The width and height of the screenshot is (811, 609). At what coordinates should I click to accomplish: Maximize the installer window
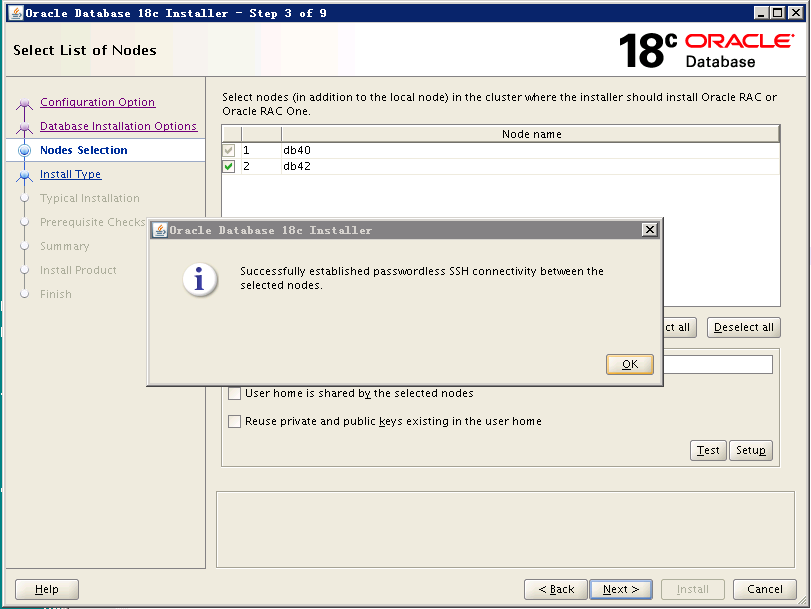[777, 13]
